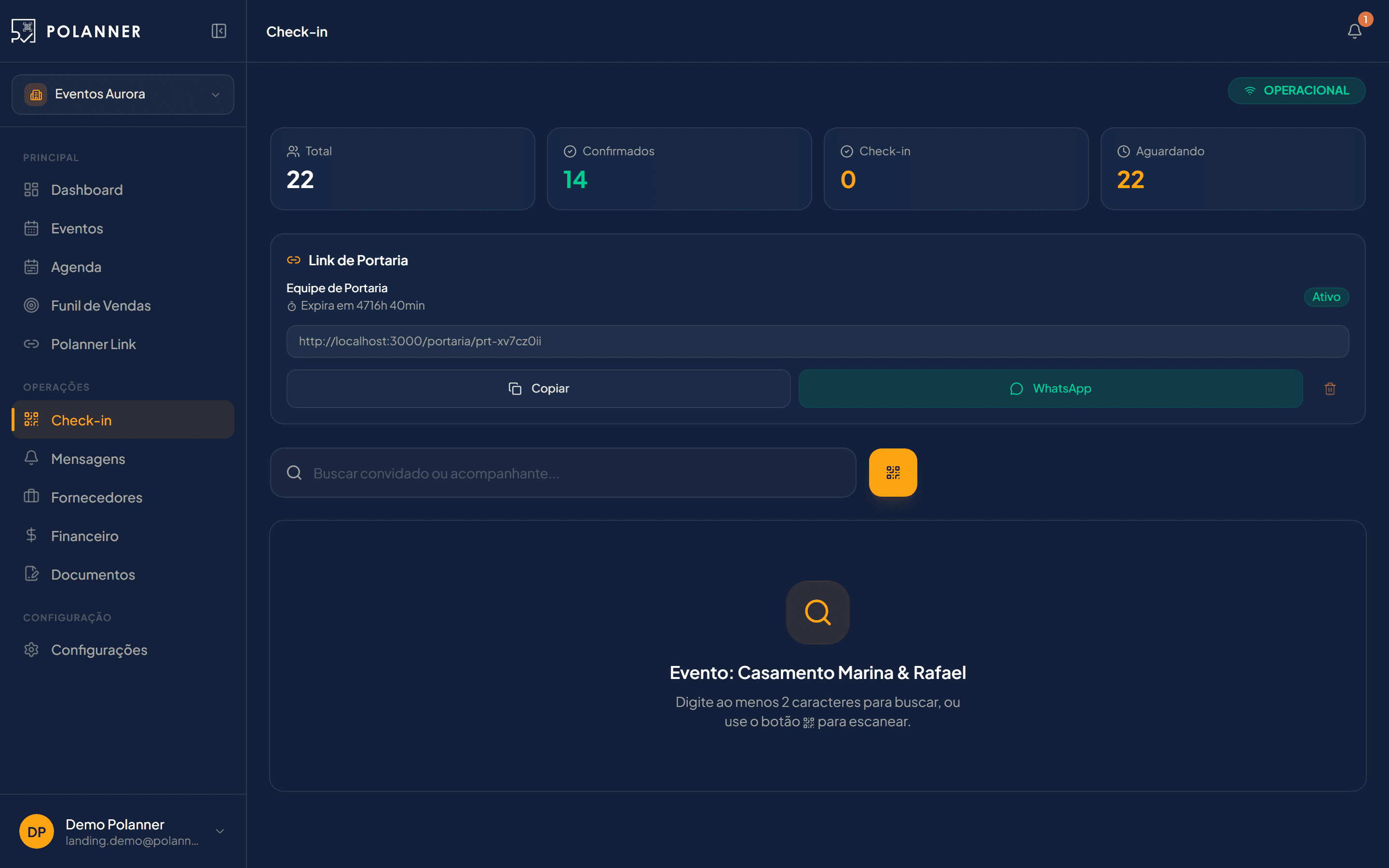Click the Eventos calendar icon

click(x=31, y=228)
